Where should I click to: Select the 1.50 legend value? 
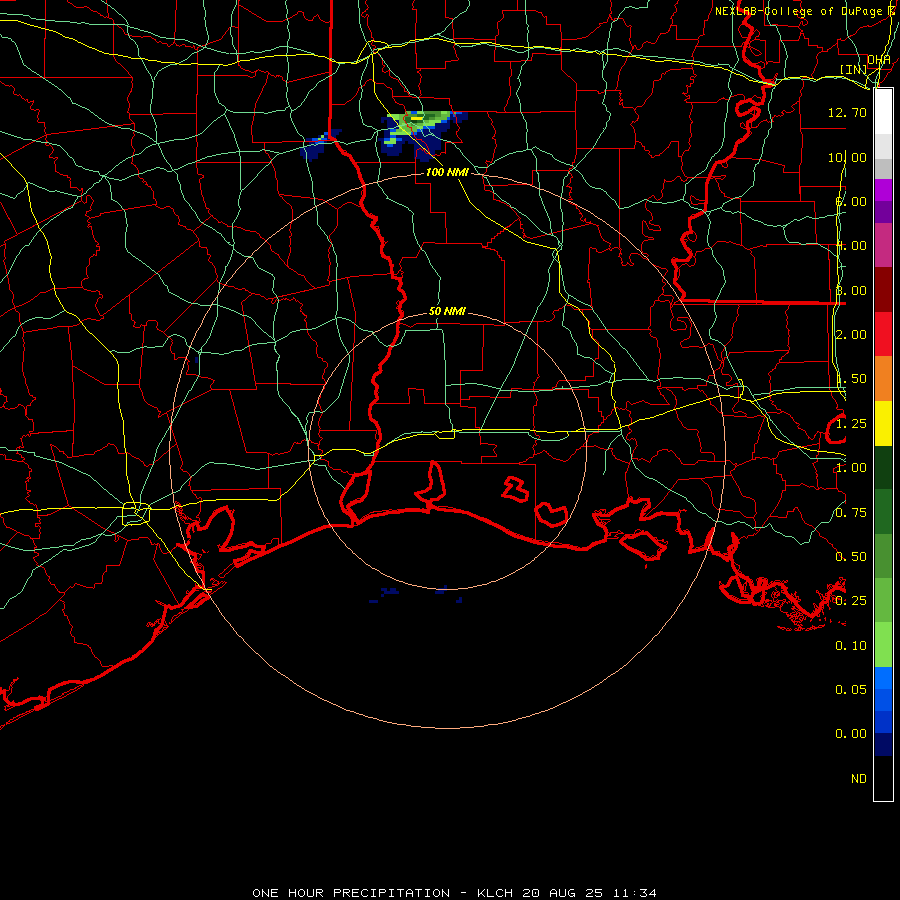(851, 379)
